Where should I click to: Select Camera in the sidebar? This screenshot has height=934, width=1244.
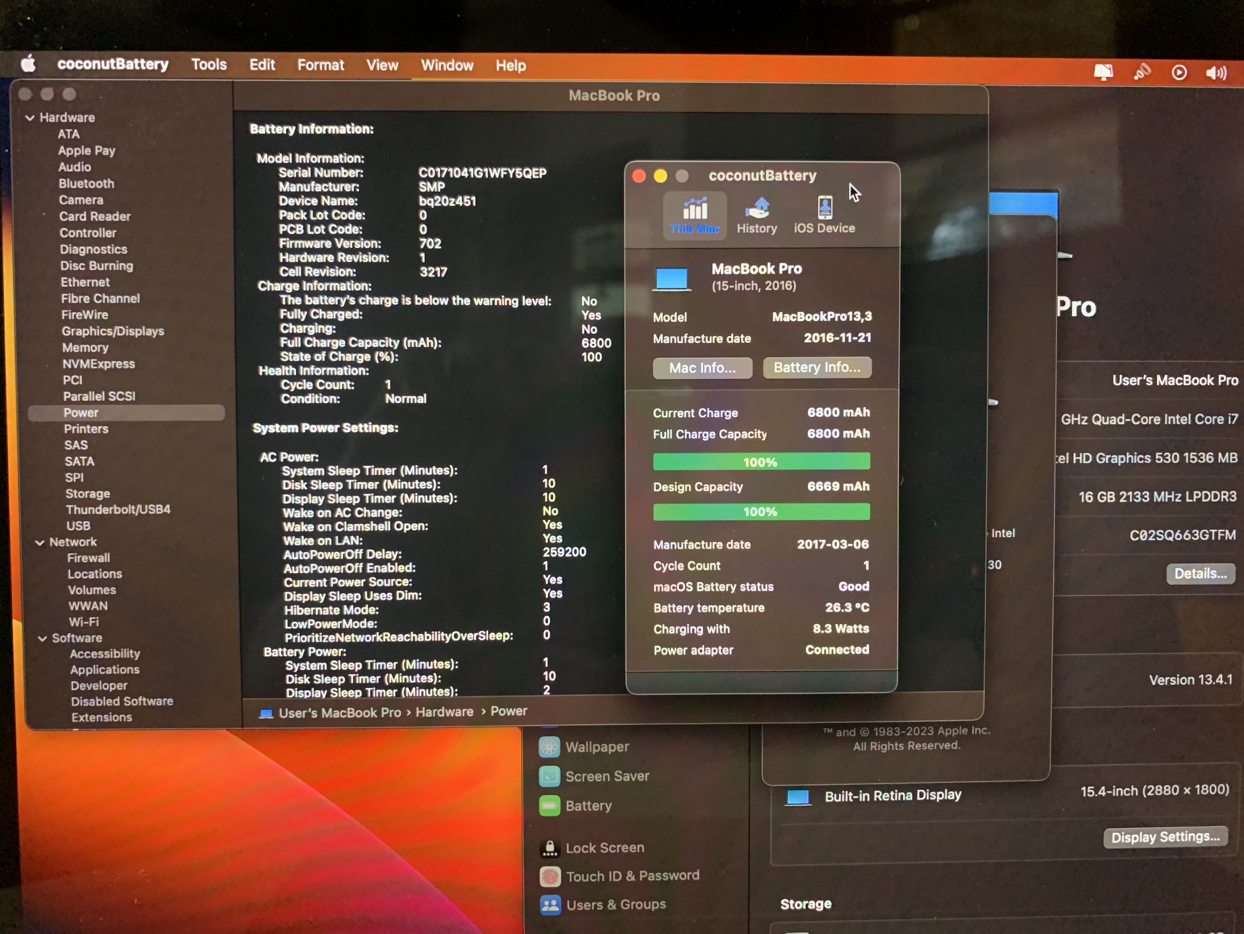pos(81,200)
